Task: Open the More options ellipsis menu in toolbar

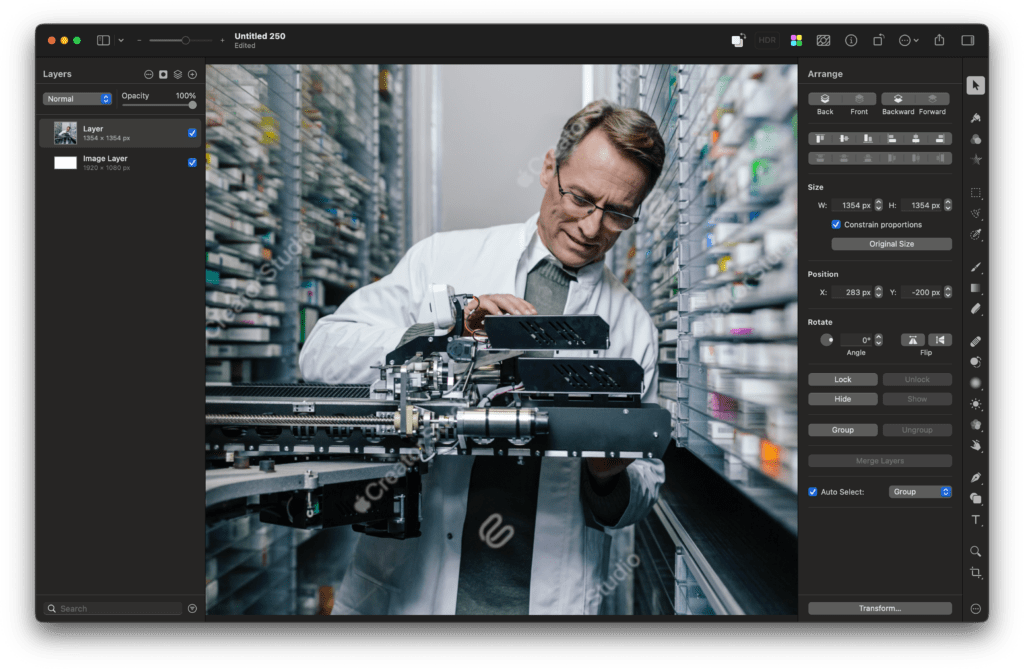Action: [906, 40]
